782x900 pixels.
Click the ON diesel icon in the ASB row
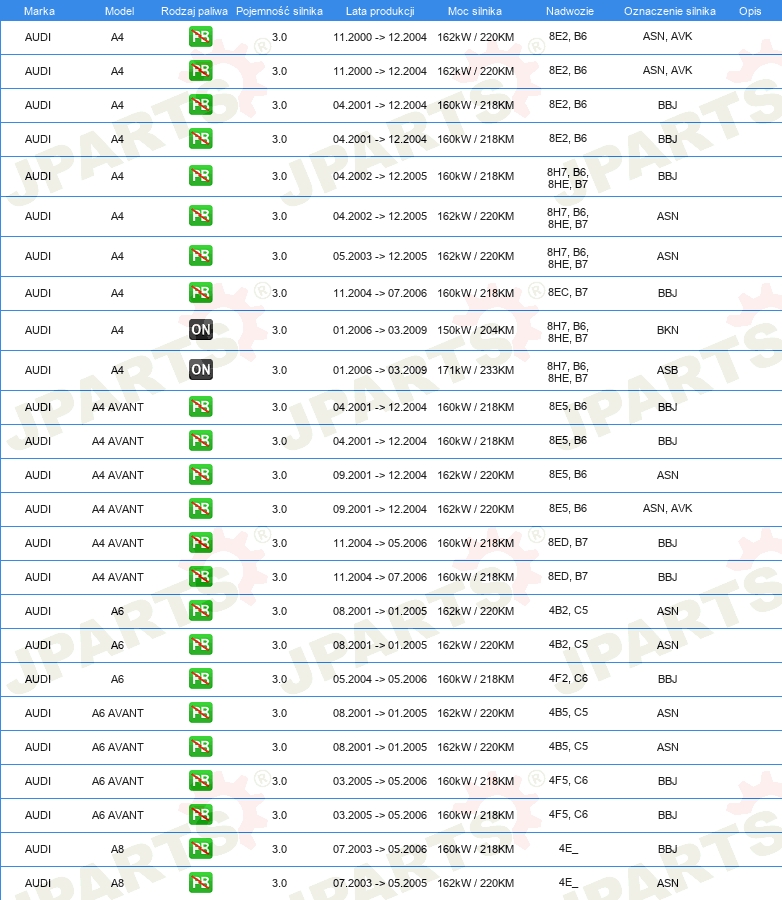[200, 370]
